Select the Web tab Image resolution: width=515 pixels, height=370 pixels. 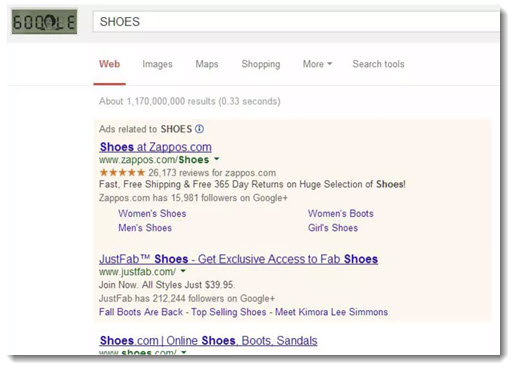[x=109, y=64]
